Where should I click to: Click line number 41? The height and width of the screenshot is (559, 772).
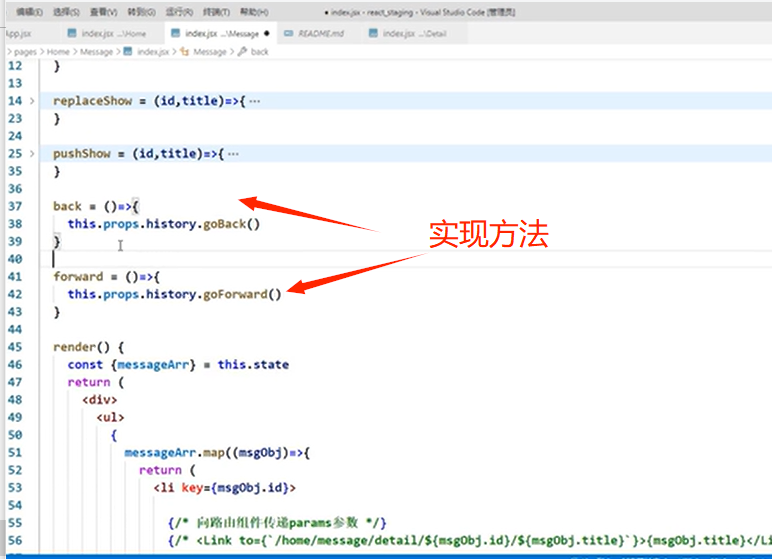click(x=15, y=277)
